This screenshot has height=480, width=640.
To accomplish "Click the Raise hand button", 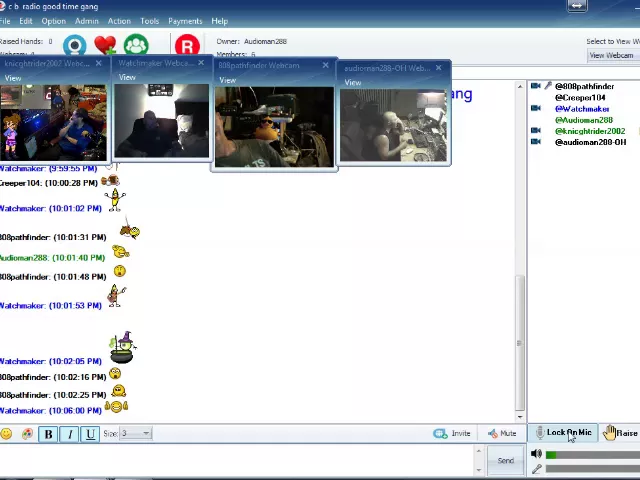I will pos(620,433).
